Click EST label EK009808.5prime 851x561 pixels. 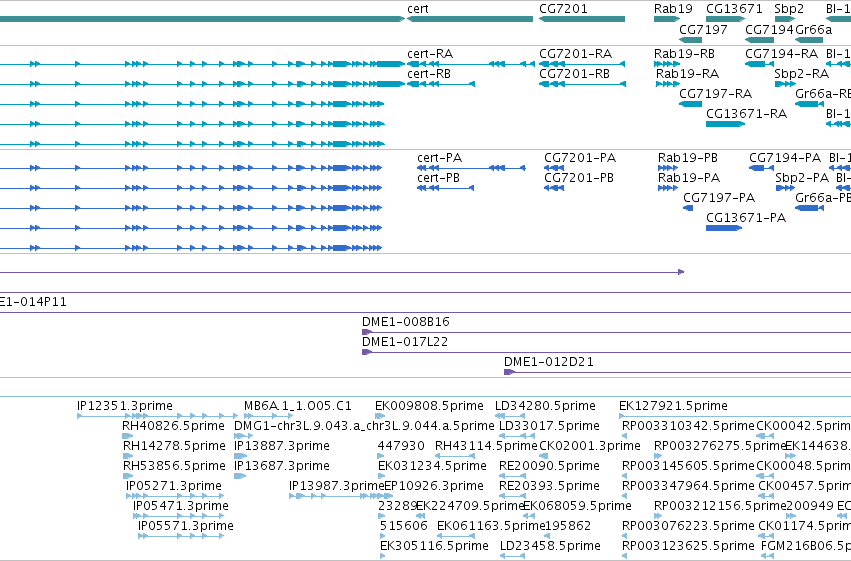[429, 406]
